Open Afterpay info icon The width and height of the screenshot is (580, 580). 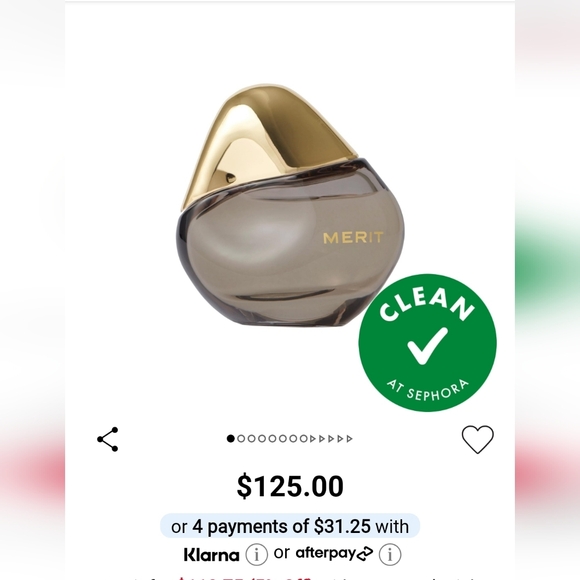(x=390, y=554)
